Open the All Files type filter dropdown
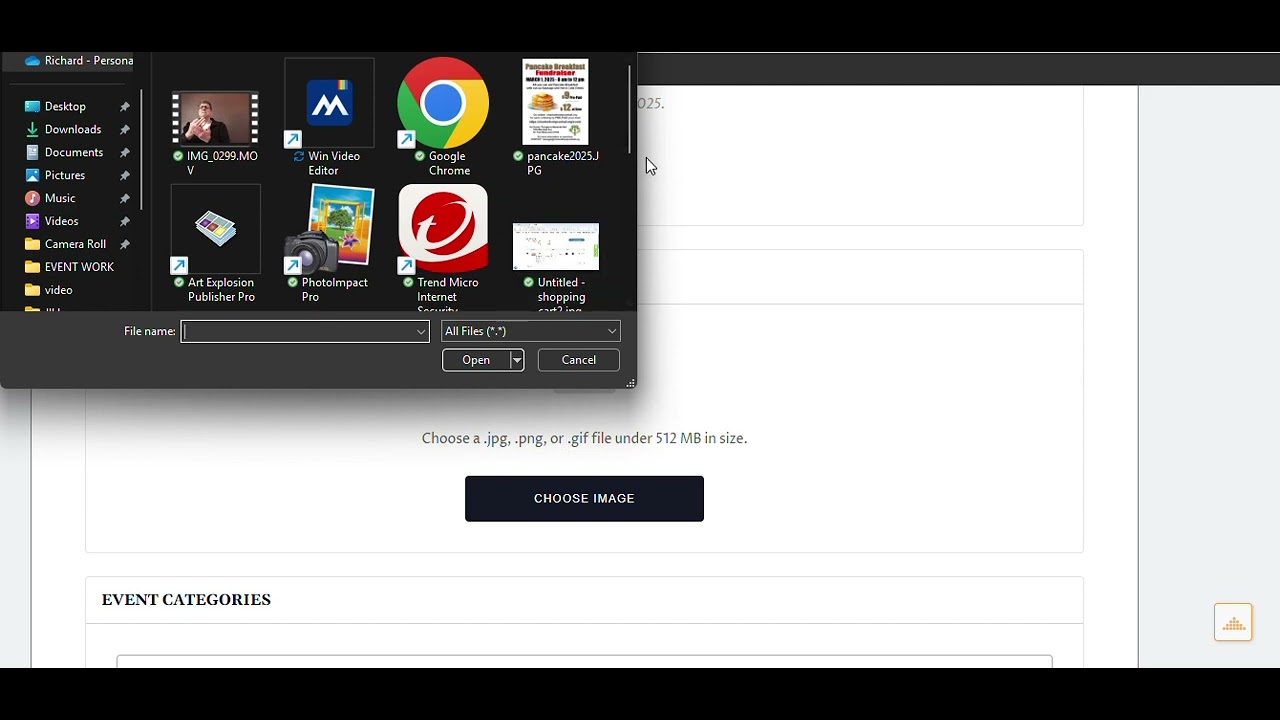 [531, 331]
